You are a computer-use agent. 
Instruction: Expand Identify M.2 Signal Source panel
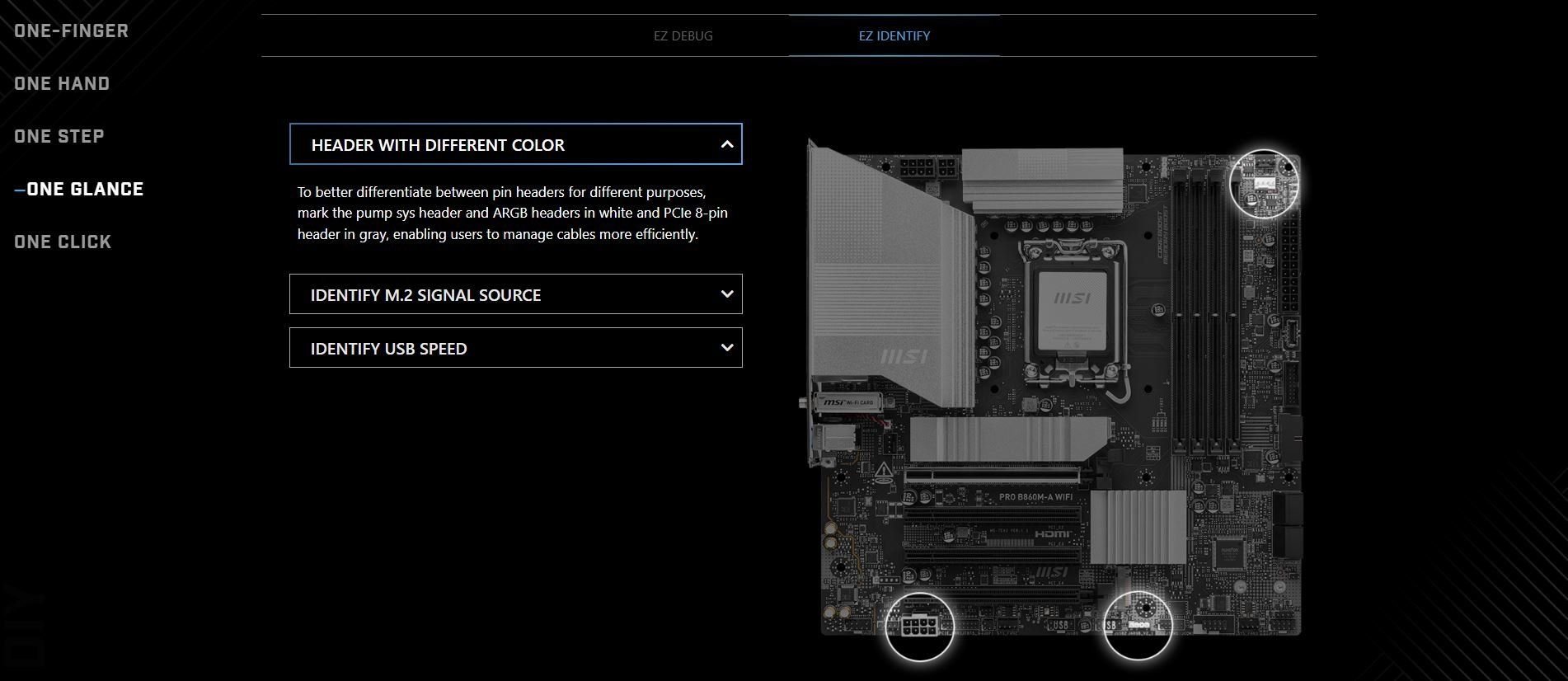[516, 294]
